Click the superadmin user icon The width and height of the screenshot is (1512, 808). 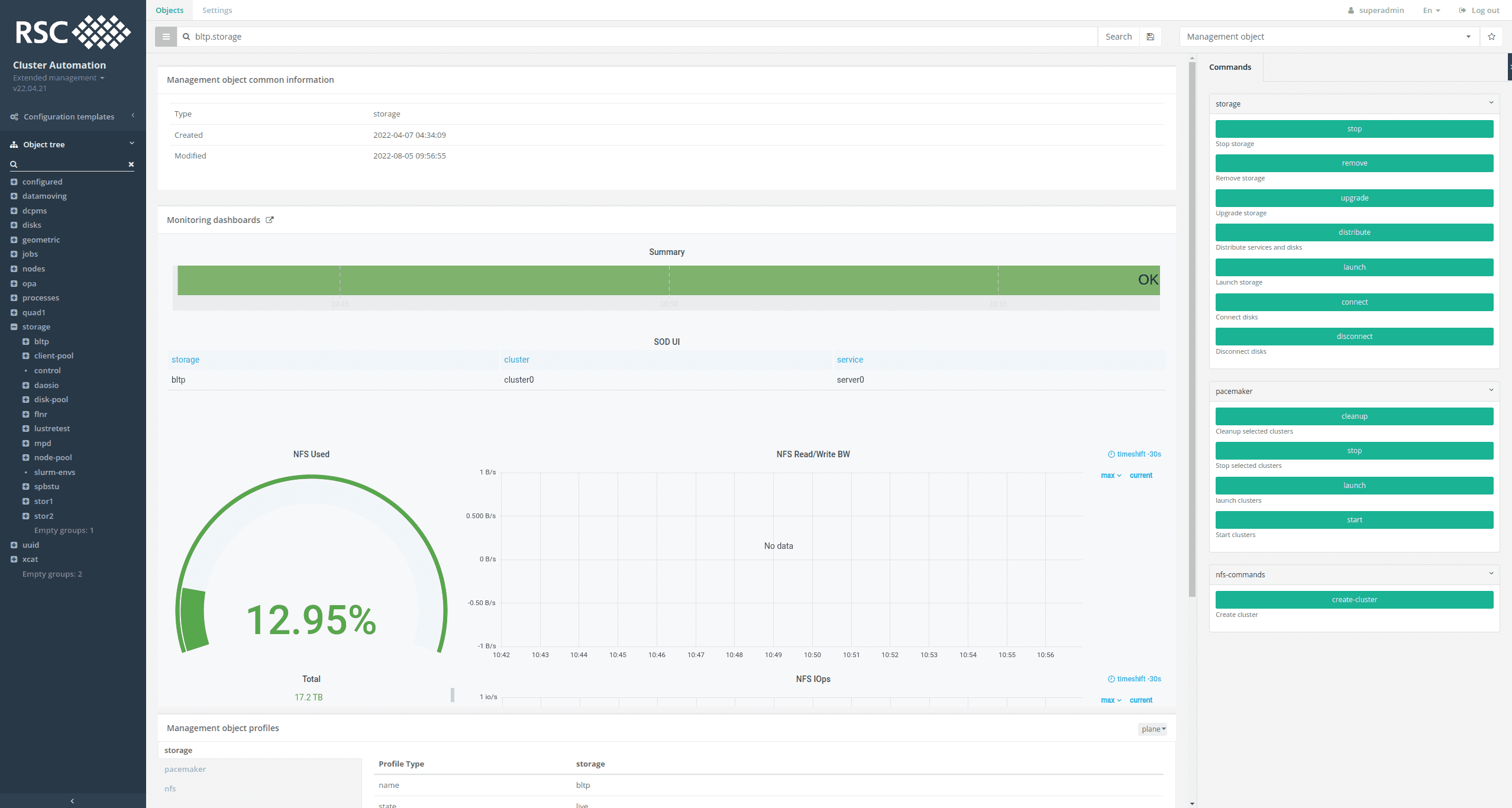coord(1352,10)
